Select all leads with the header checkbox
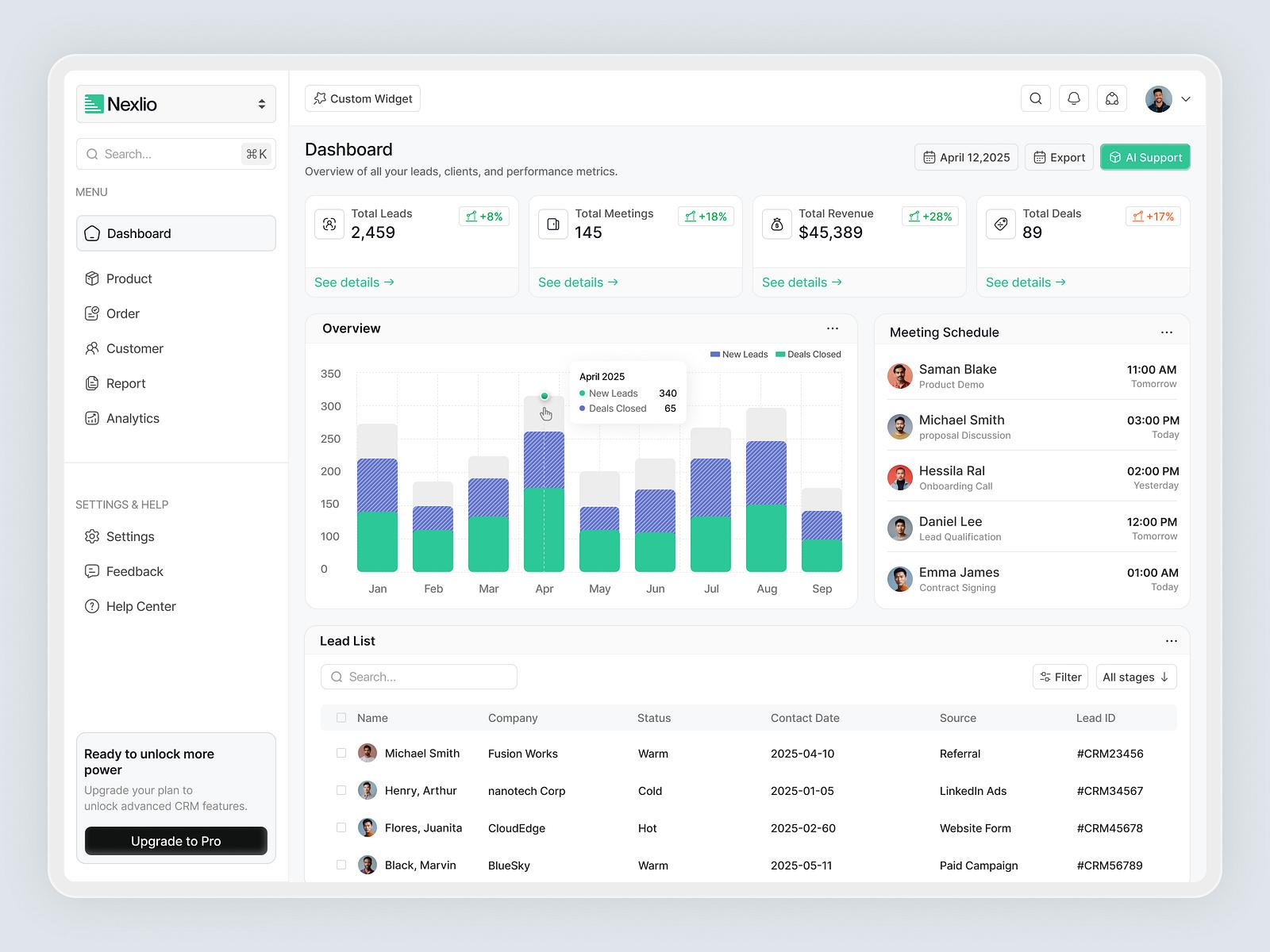Viewport: 1270px width, 952px height. [x=341, y=717]
